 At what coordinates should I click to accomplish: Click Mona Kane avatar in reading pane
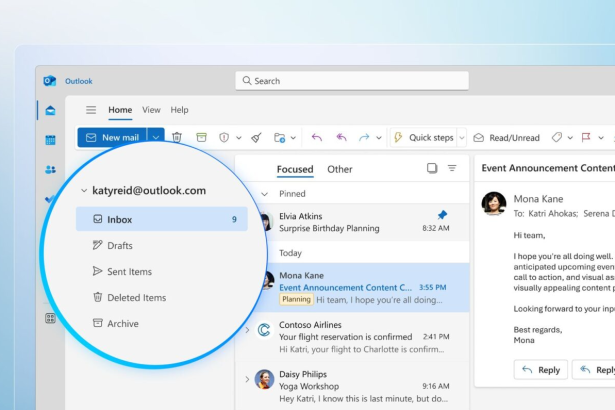[x=494, y=204]
